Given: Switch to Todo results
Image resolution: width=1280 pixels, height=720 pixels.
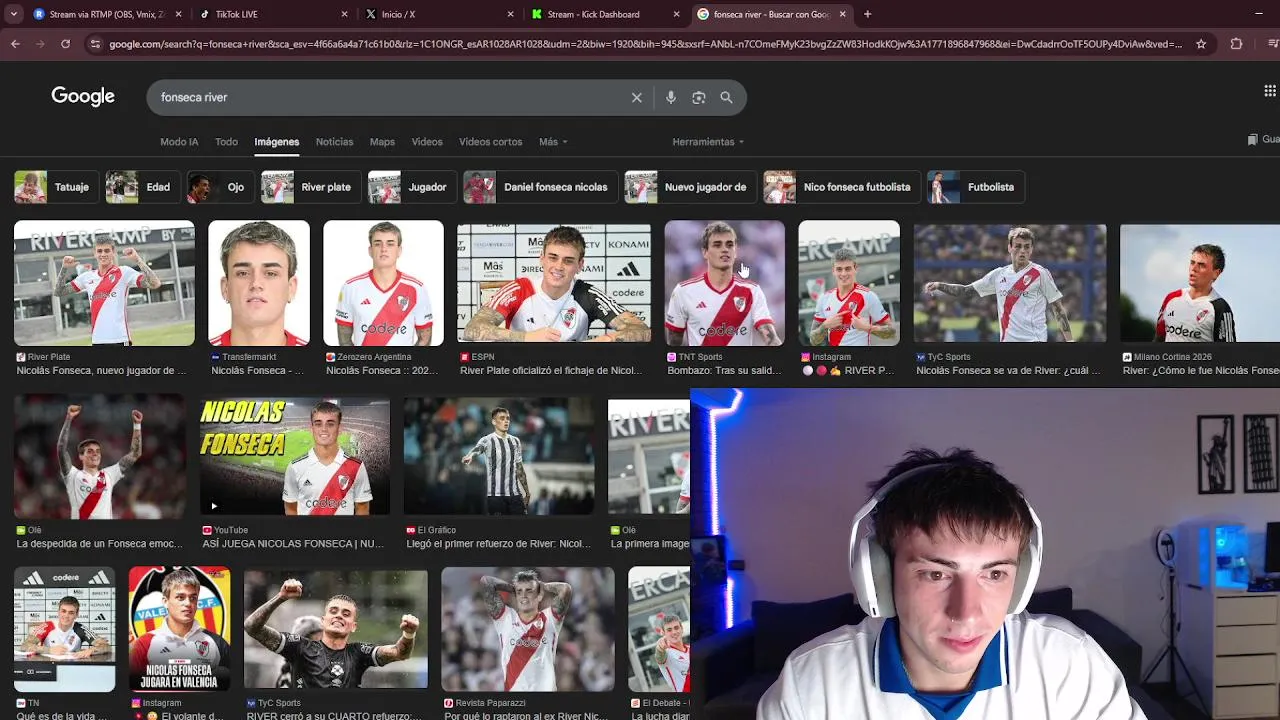Looking at the screenshot, I should tap(227, 142).
